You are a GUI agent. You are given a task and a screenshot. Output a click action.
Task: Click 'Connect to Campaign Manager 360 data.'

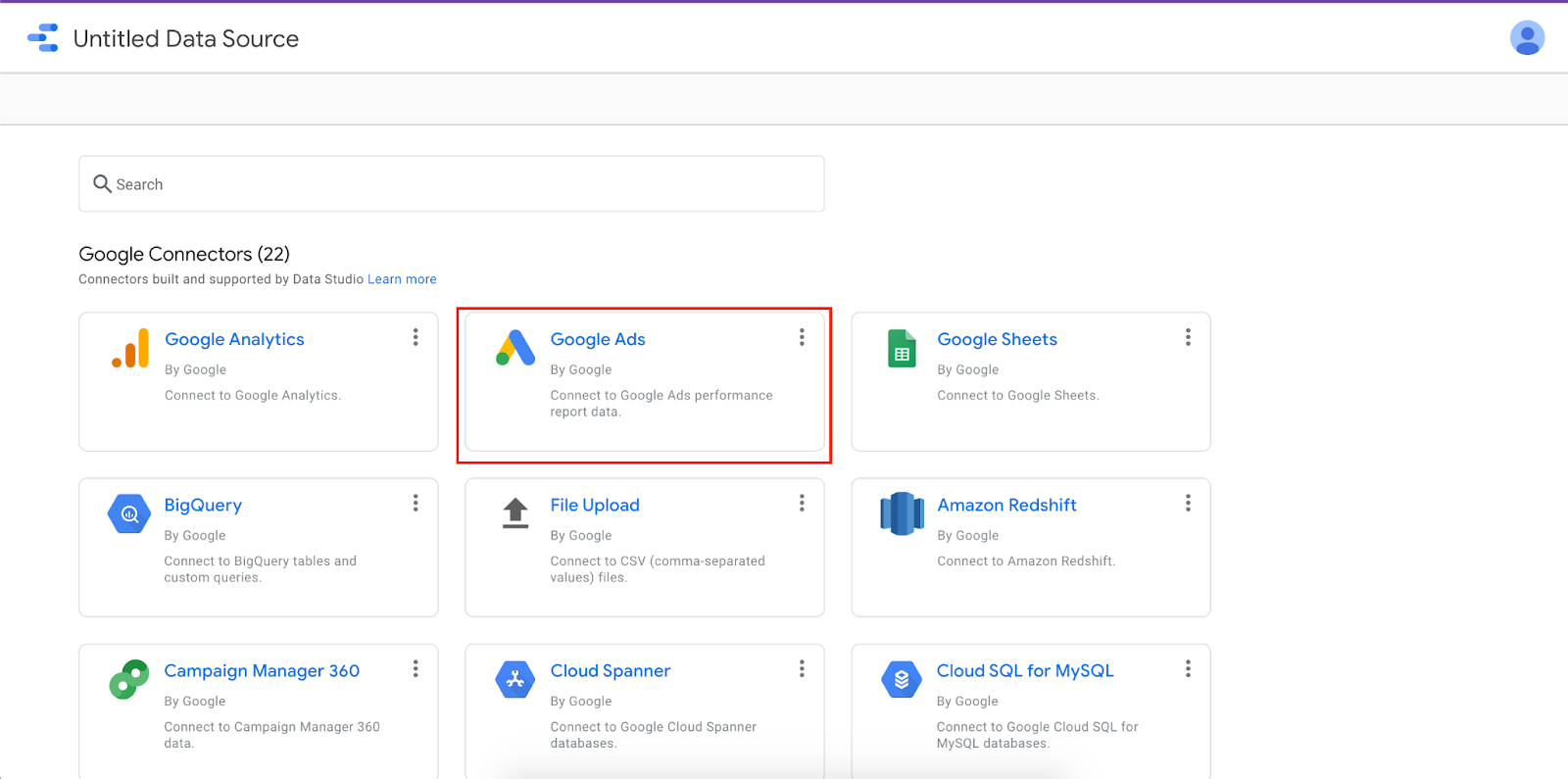pyautogui.click(x=272, y=735)
